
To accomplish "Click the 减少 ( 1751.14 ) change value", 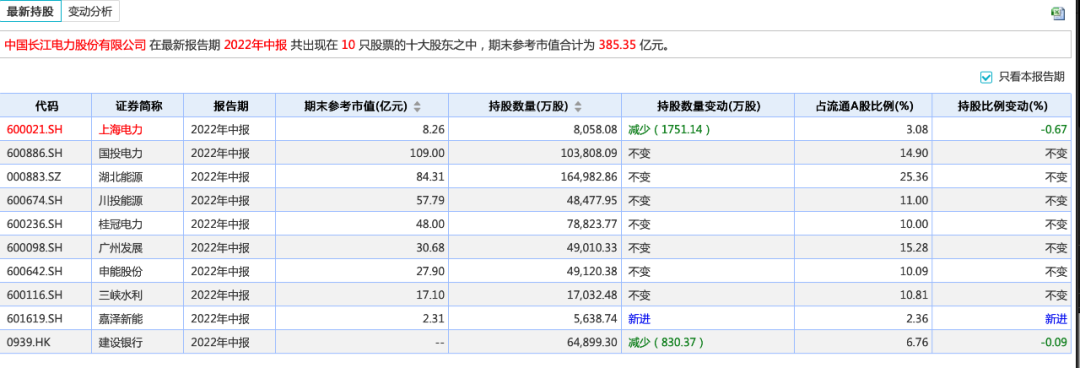I will (x=669, y=129).
